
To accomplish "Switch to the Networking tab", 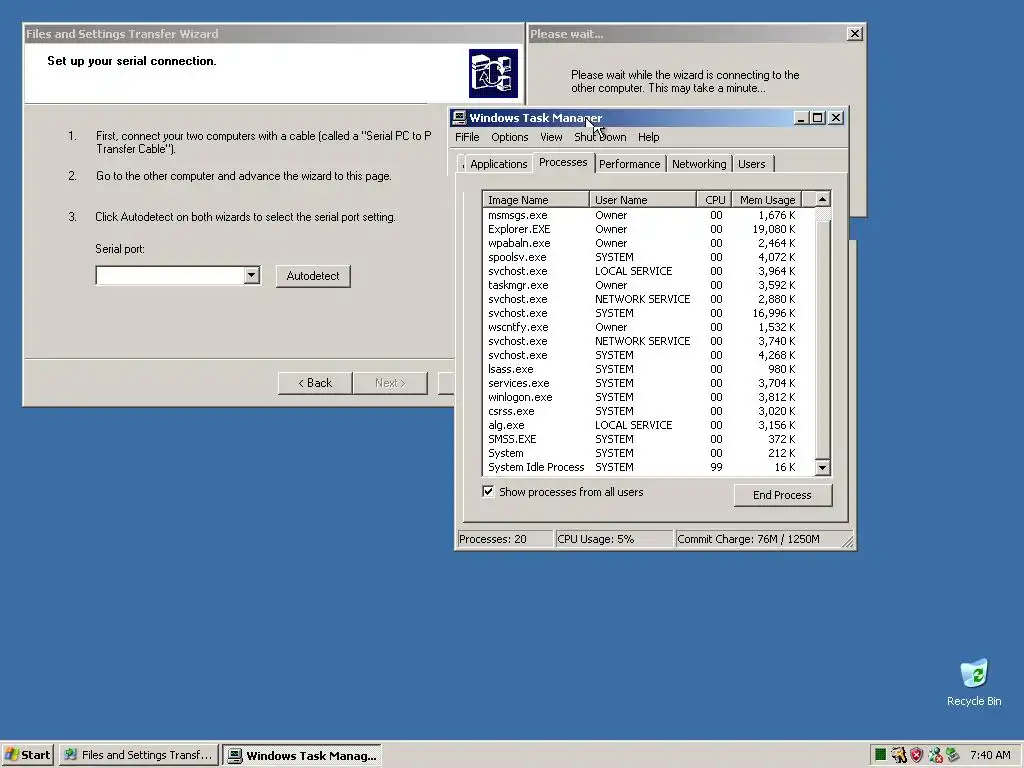I will pos(699,164).
